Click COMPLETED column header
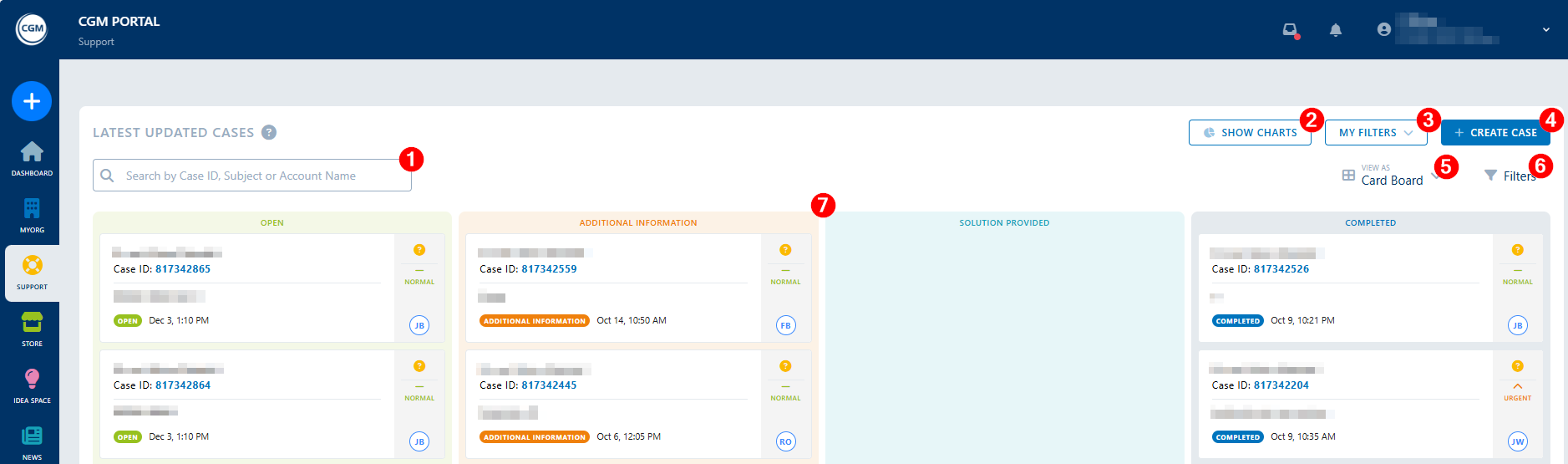Image resolution: width=1568 pixels, height=464 pixels. (1370, 223)
